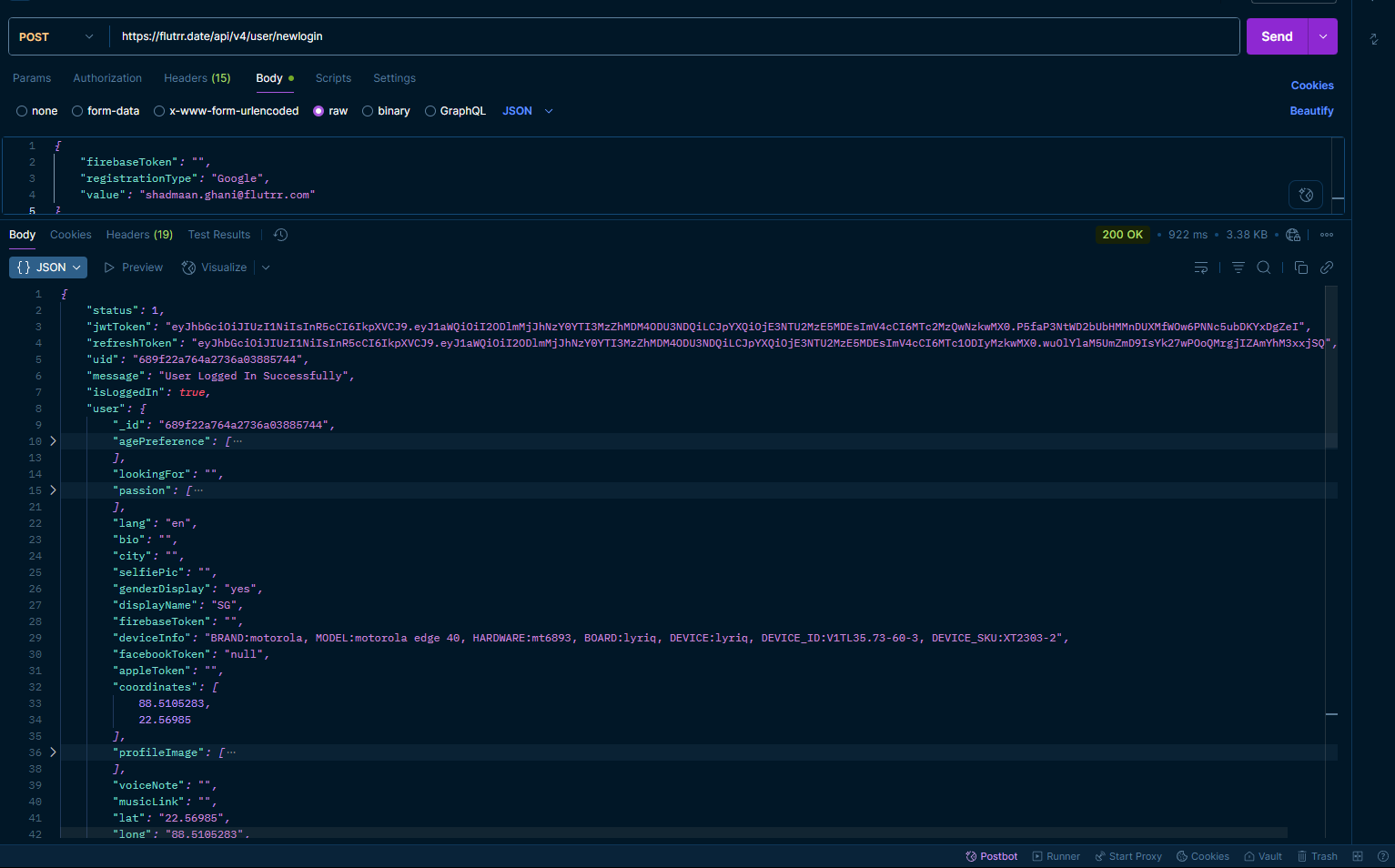Open response filter icon
Screen dimensions: 1395x868
click(x=1238, y=267)
